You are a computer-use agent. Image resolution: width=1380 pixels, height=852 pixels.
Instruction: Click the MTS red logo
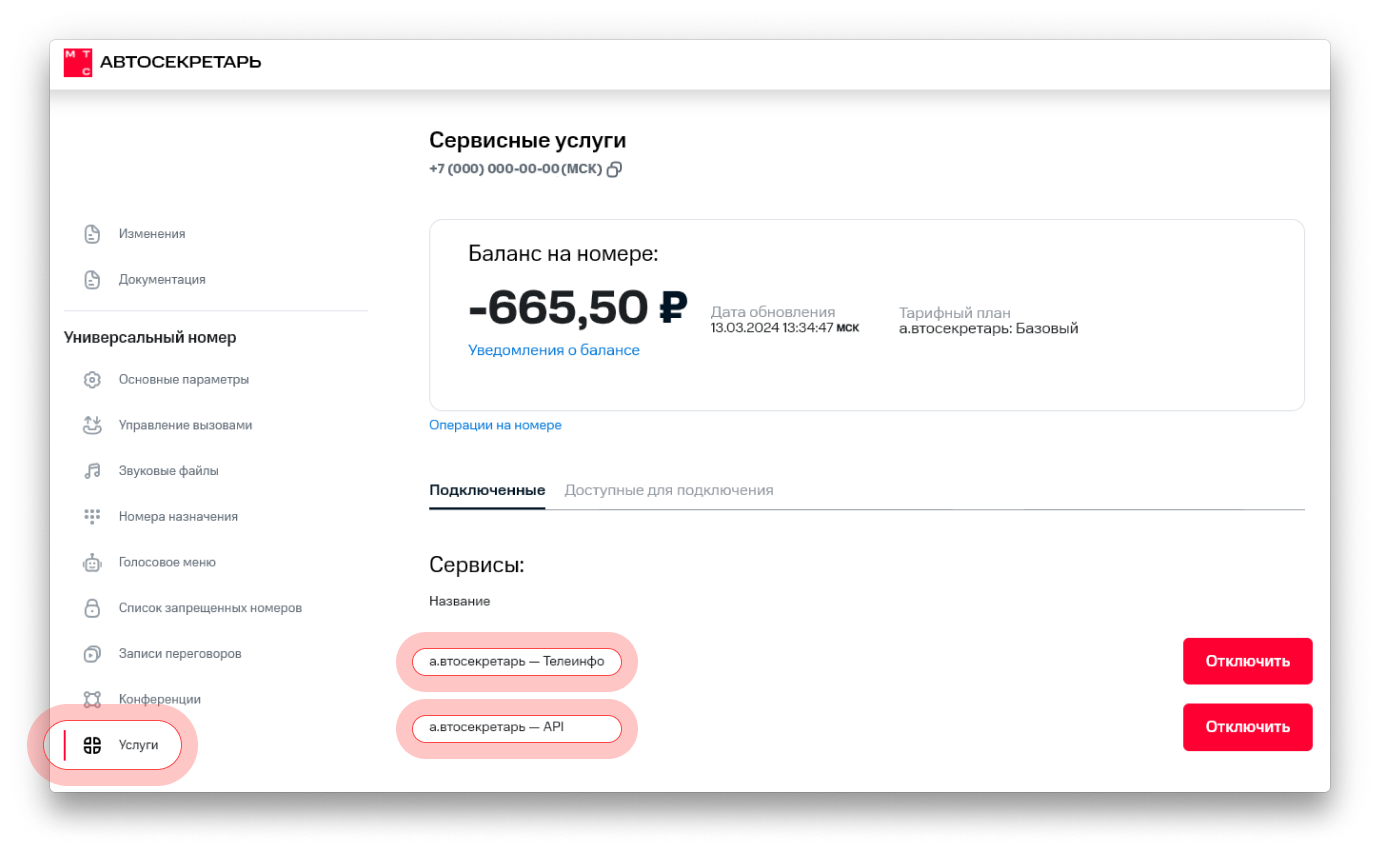pos(78,62)
